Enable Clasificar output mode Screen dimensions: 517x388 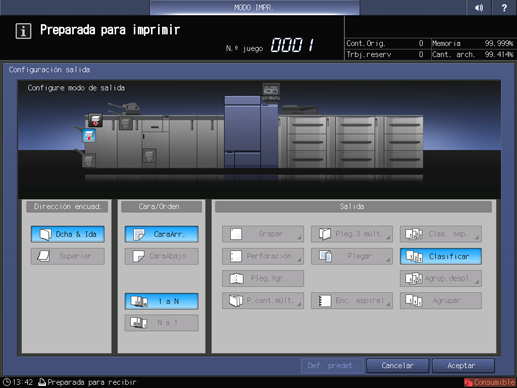coord(441,256)
